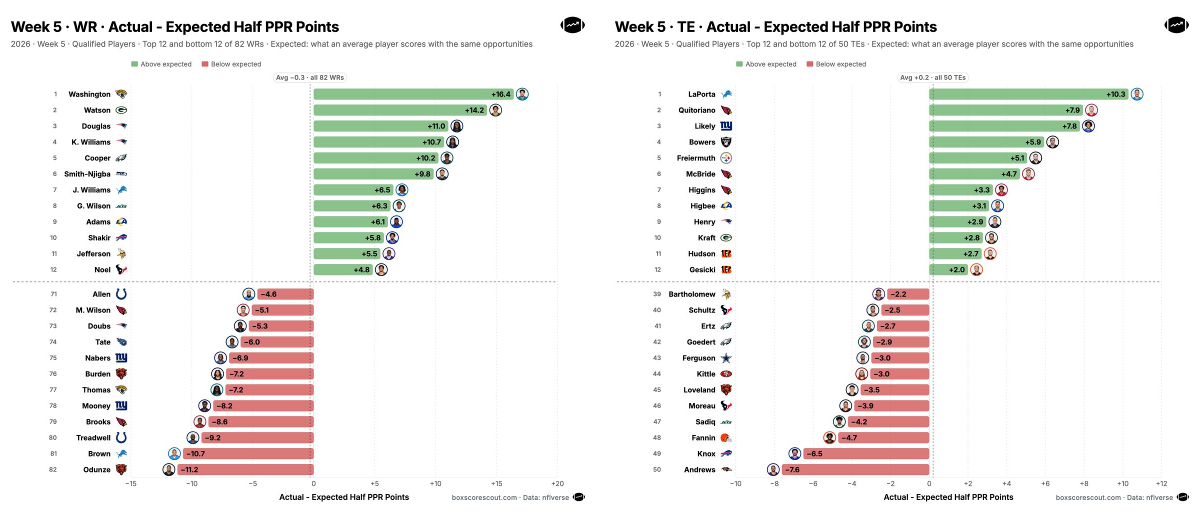This screenshot has height=518, width=1200.
Task: Click the Packers logo next to Watson
Action: pos(121,110)
